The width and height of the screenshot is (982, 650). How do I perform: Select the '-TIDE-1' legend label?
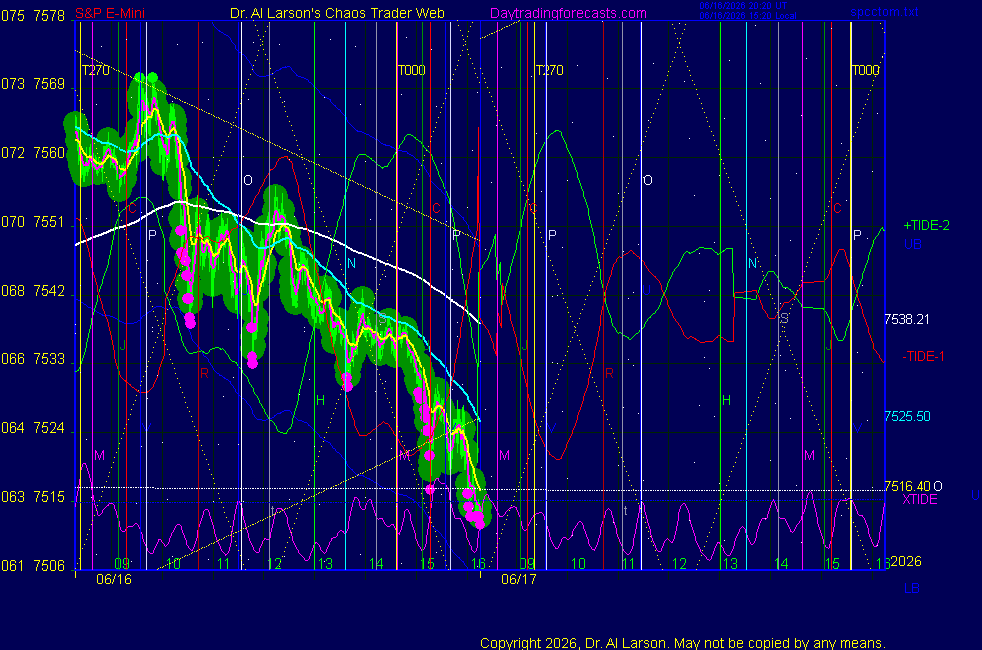point(923,356)
